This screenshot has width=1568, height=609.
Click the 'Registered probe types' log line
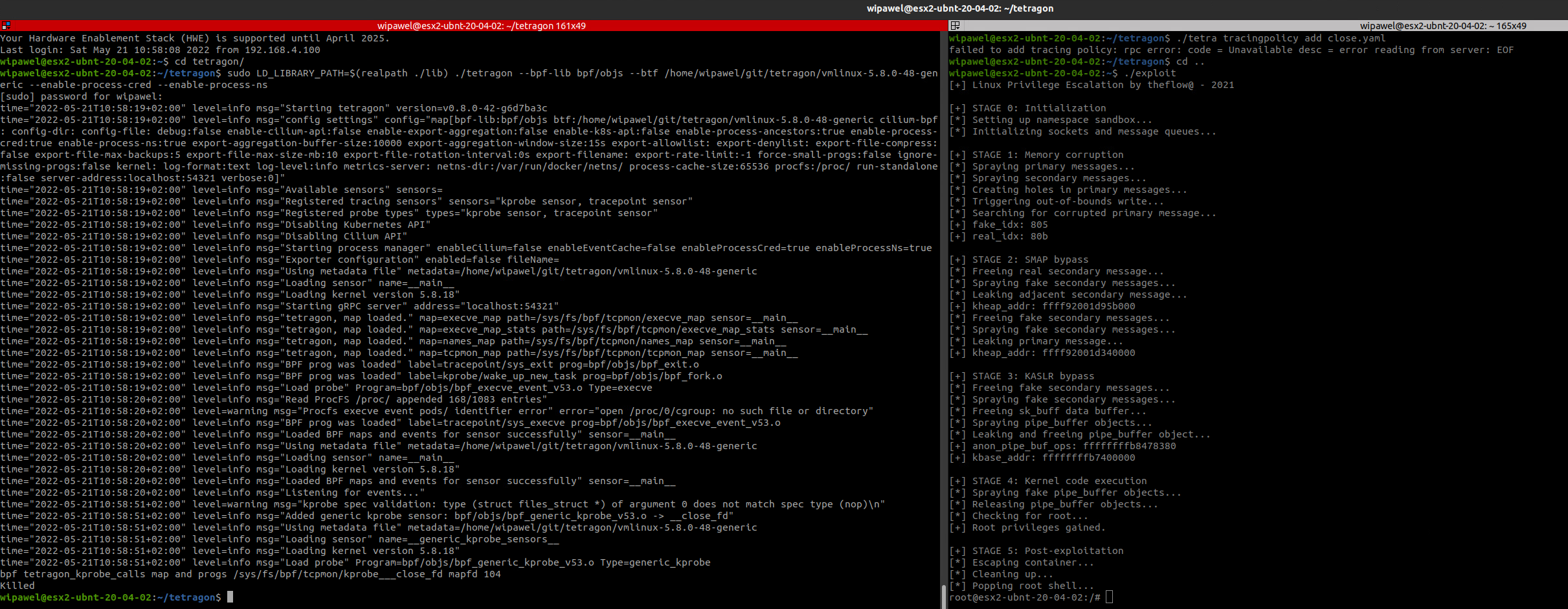coord(329,213)
